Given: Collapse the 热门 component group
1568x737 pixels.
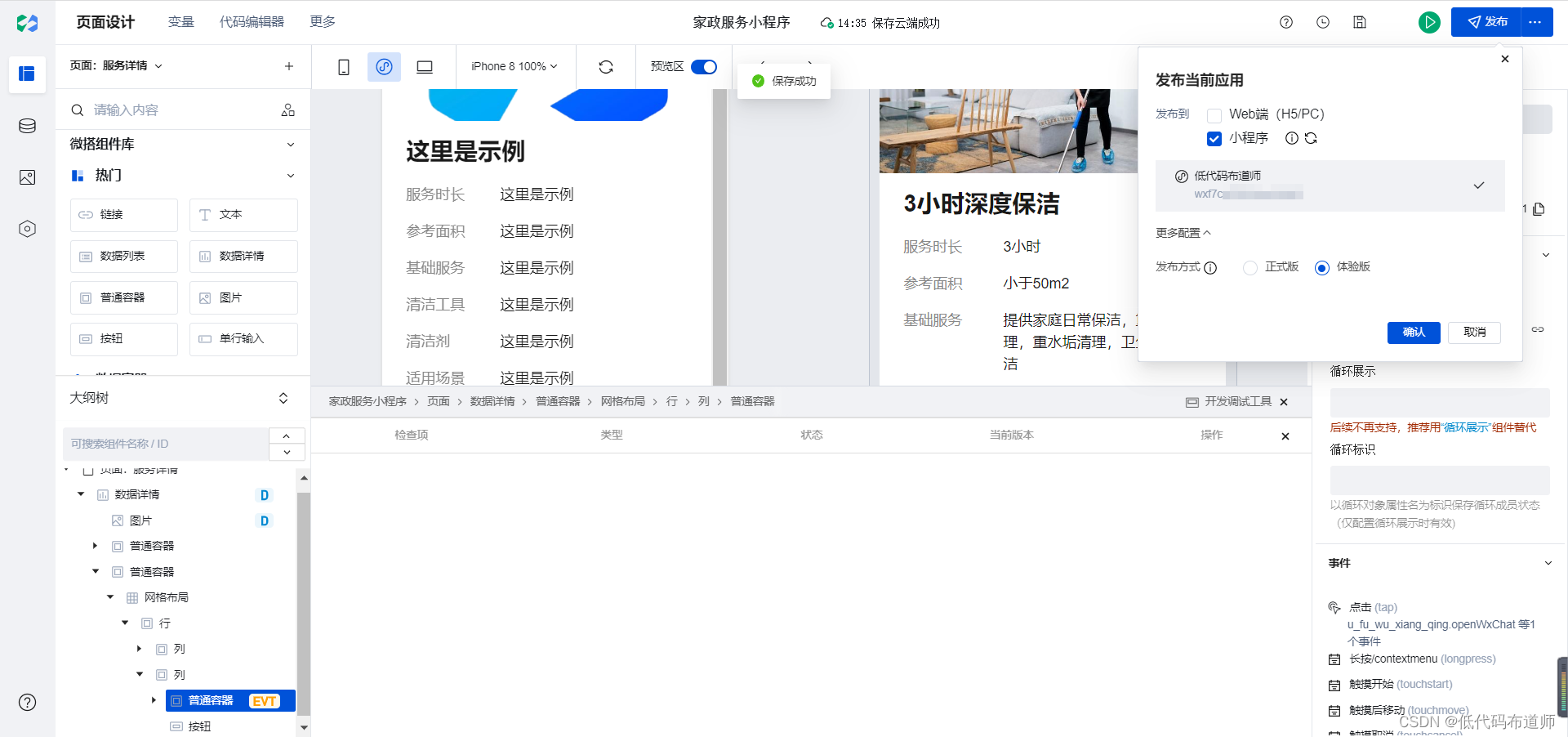Looking at the screenshot, I should pos(291,176).
